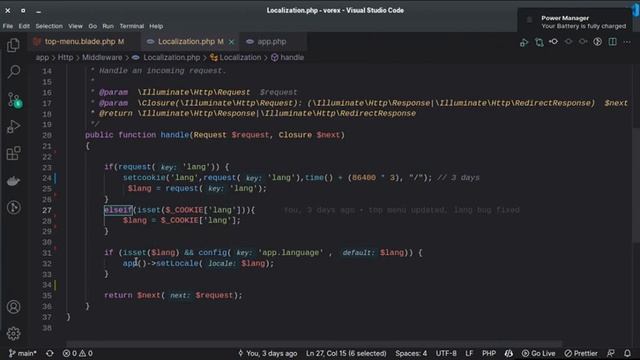
Task: Click 'You, 3 days ago' blame in status bar
Action: (x=267, y=353)
